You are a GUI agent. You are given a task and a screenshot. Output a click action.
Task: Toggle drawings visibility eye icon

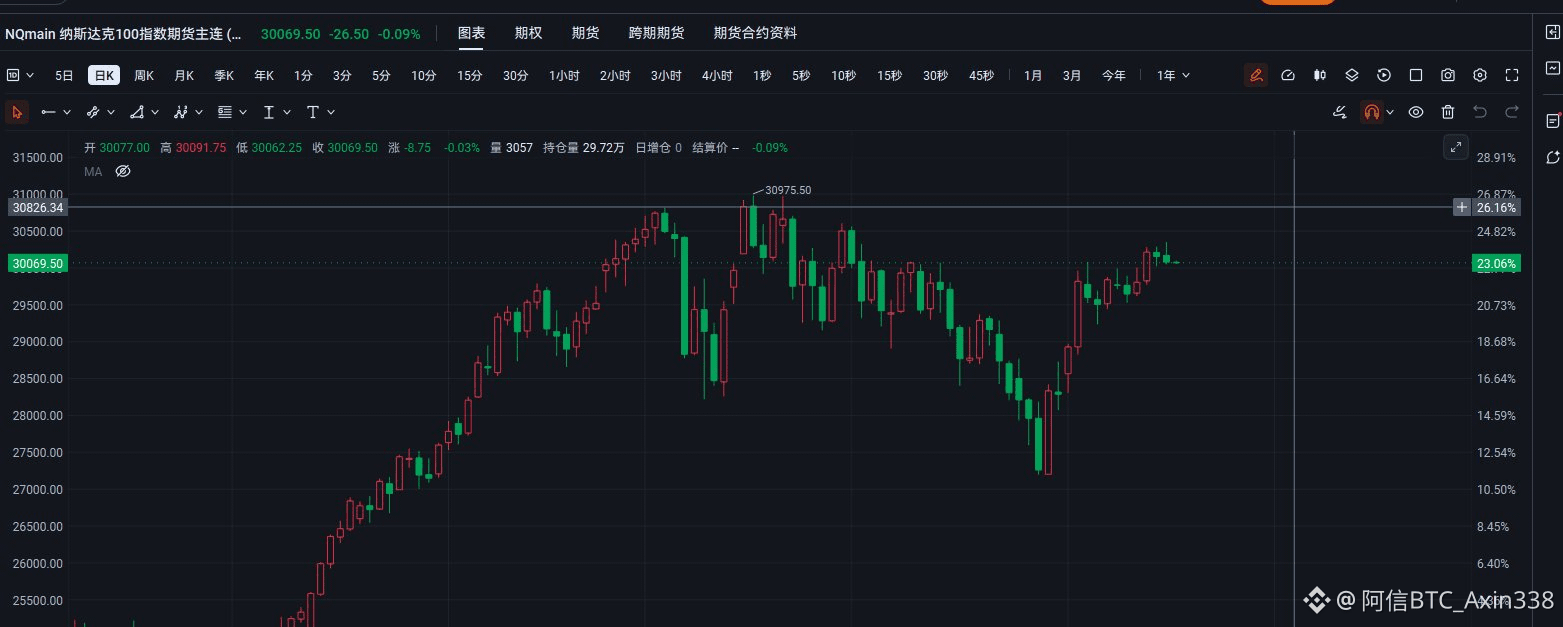pyautogui.click(x=1416, y=112)
